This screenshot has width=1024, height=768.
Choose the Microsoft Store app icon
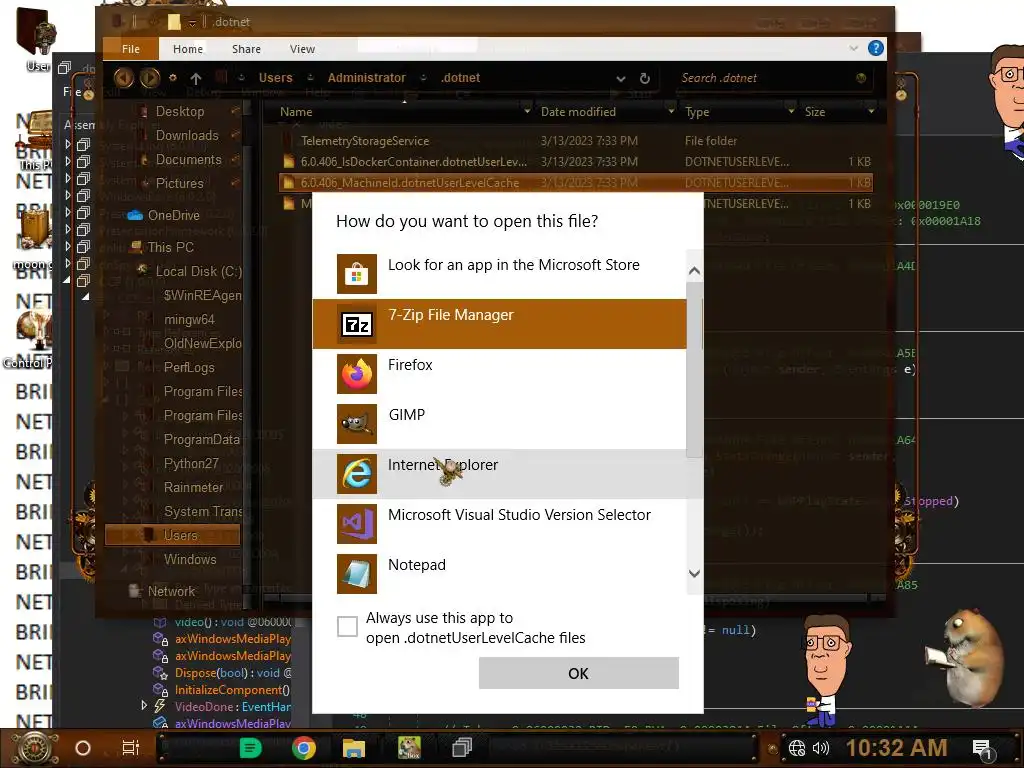(x=357, y=274)
